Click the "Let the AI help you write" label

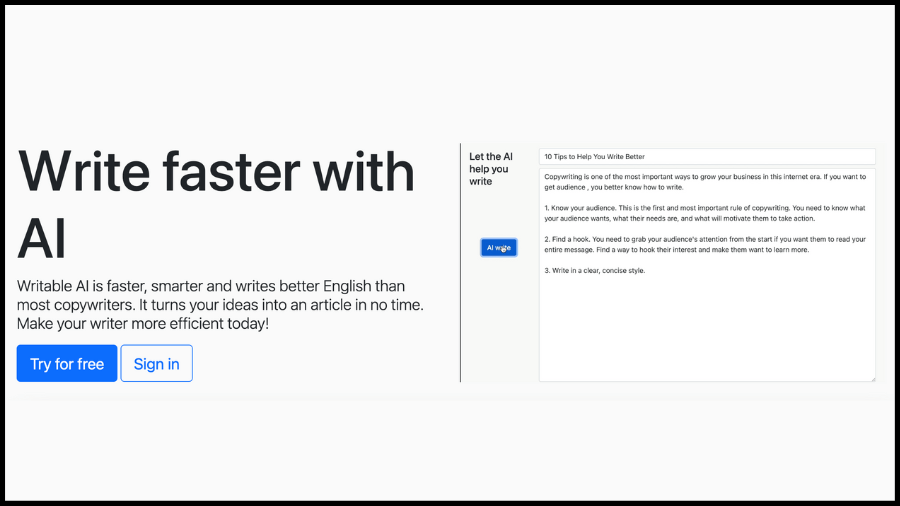click(491, 169)
